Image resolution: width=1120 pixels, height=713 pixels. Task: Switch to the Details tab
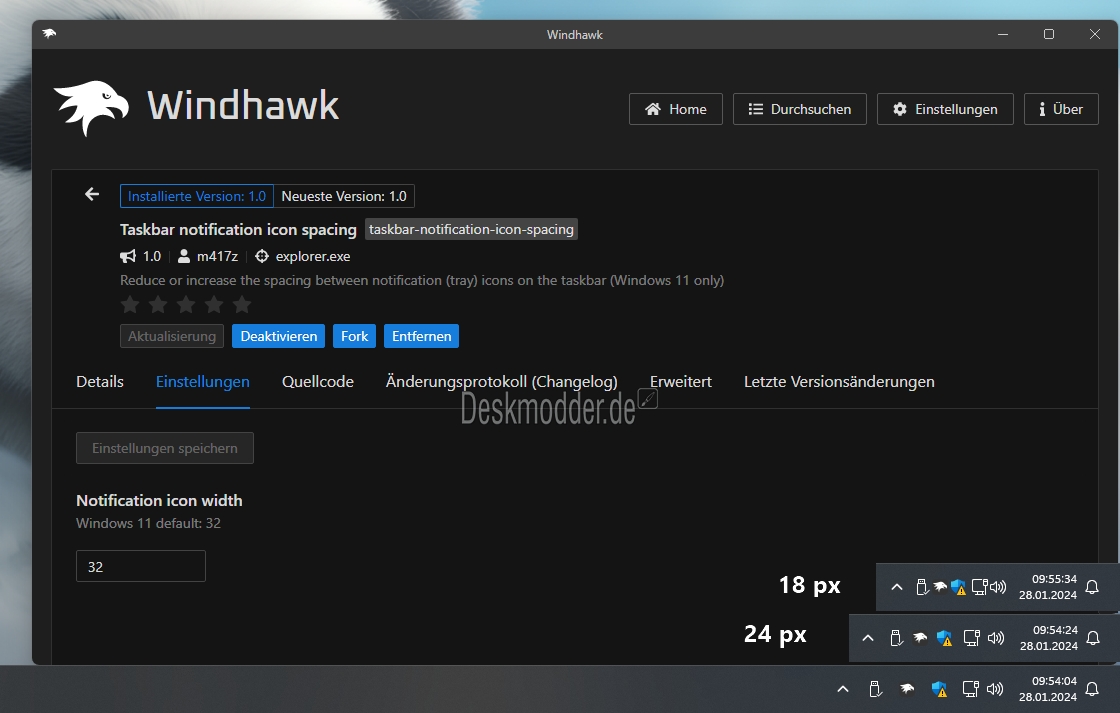coord(100,382)
